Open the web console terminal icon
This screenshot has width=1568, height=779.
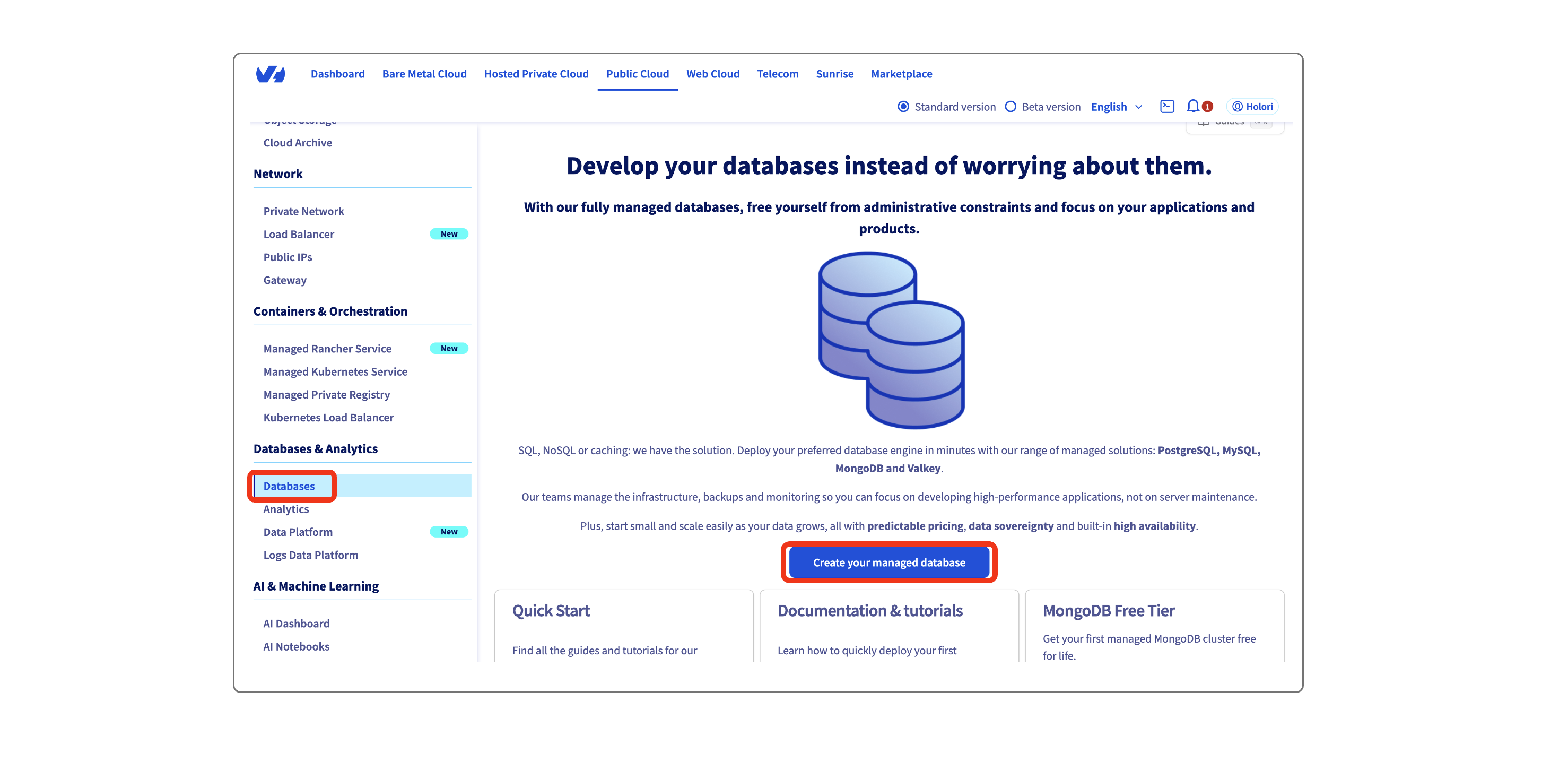coord(1167,106)
